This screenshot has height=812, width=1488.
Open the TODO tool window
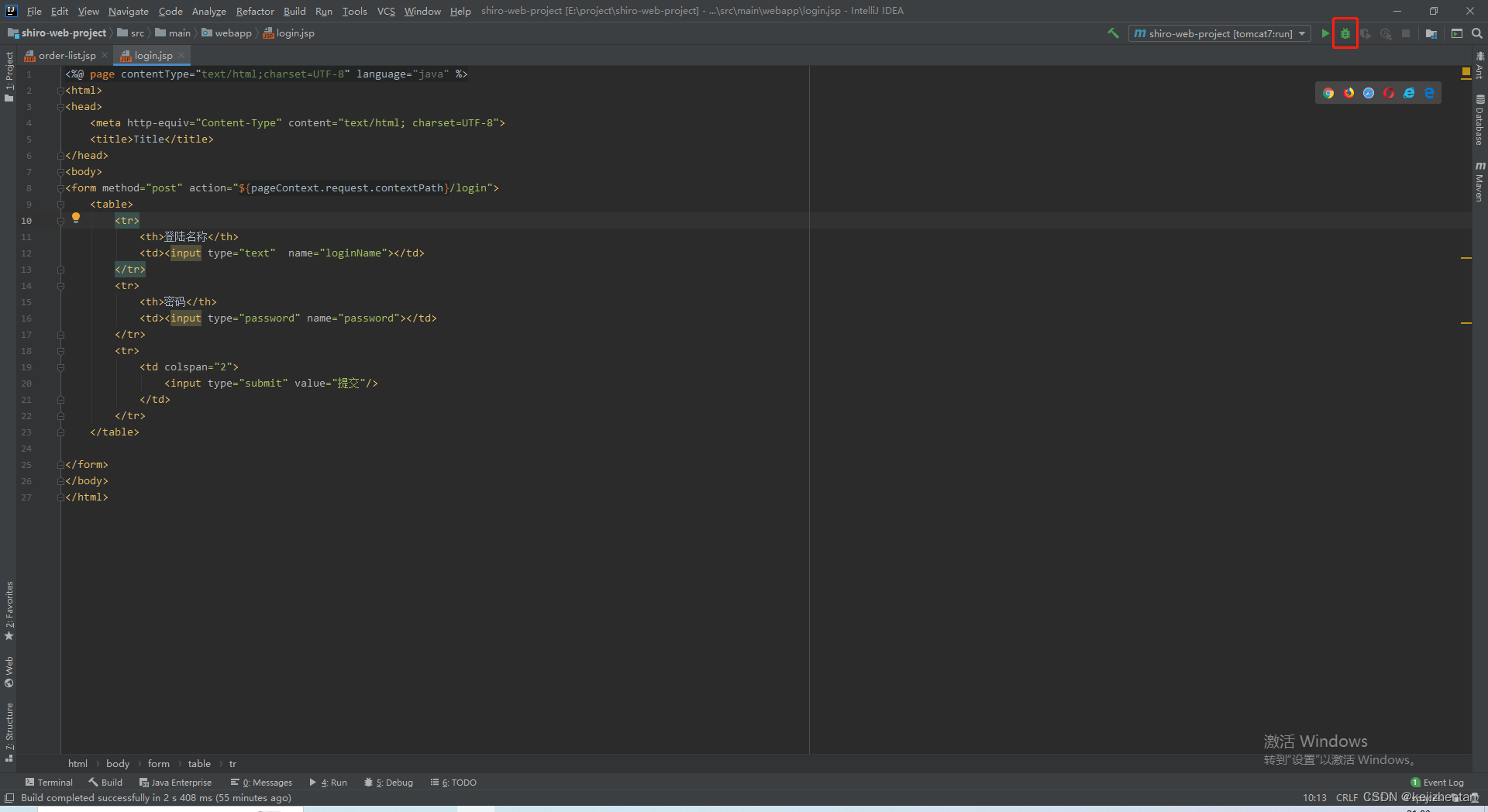pyautogui.click(x=453, y=783)
